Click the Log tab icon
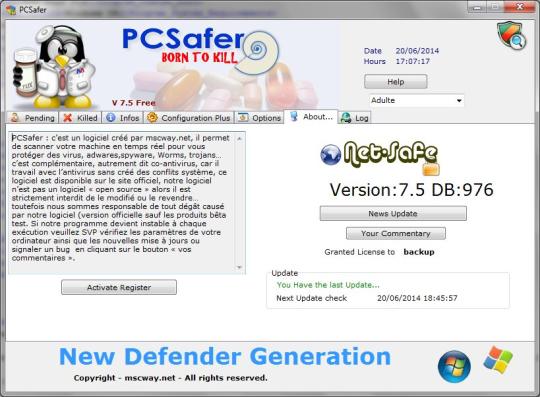 click(345, 118)
